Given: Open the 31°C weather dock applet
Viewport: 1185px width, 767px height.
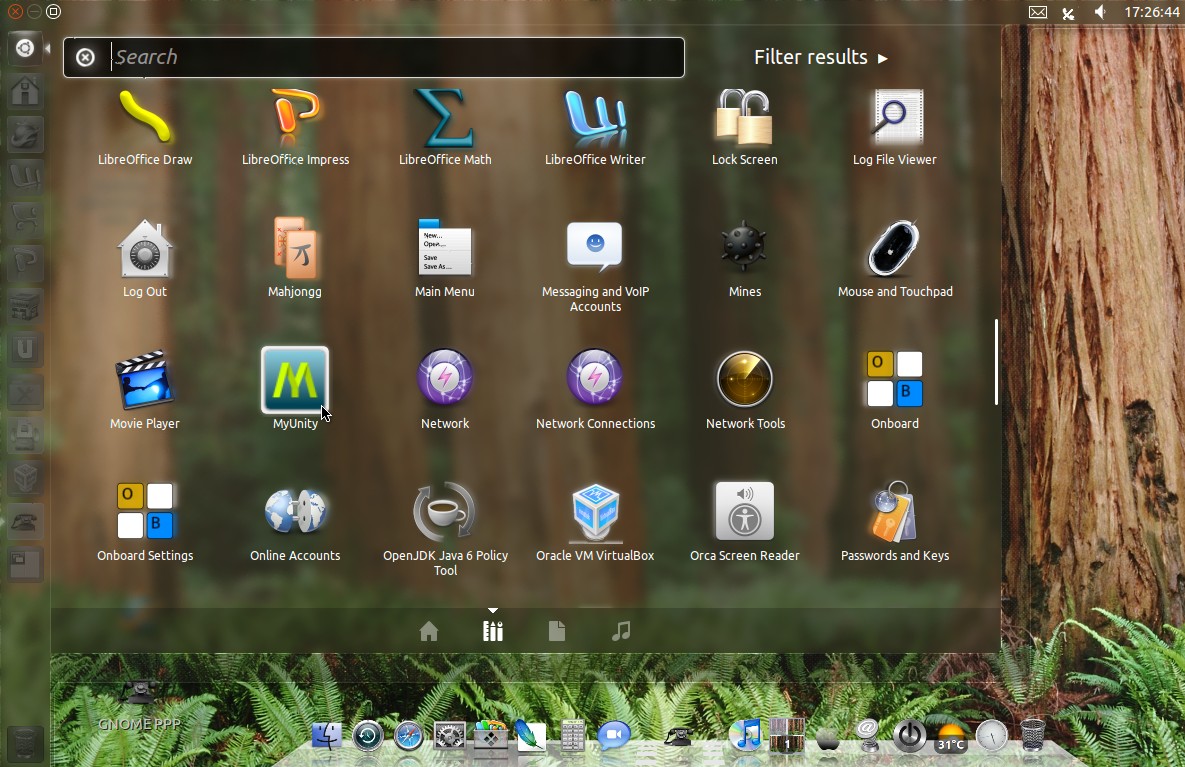Looking at the screenshot, I should click(x=951, y=737).
